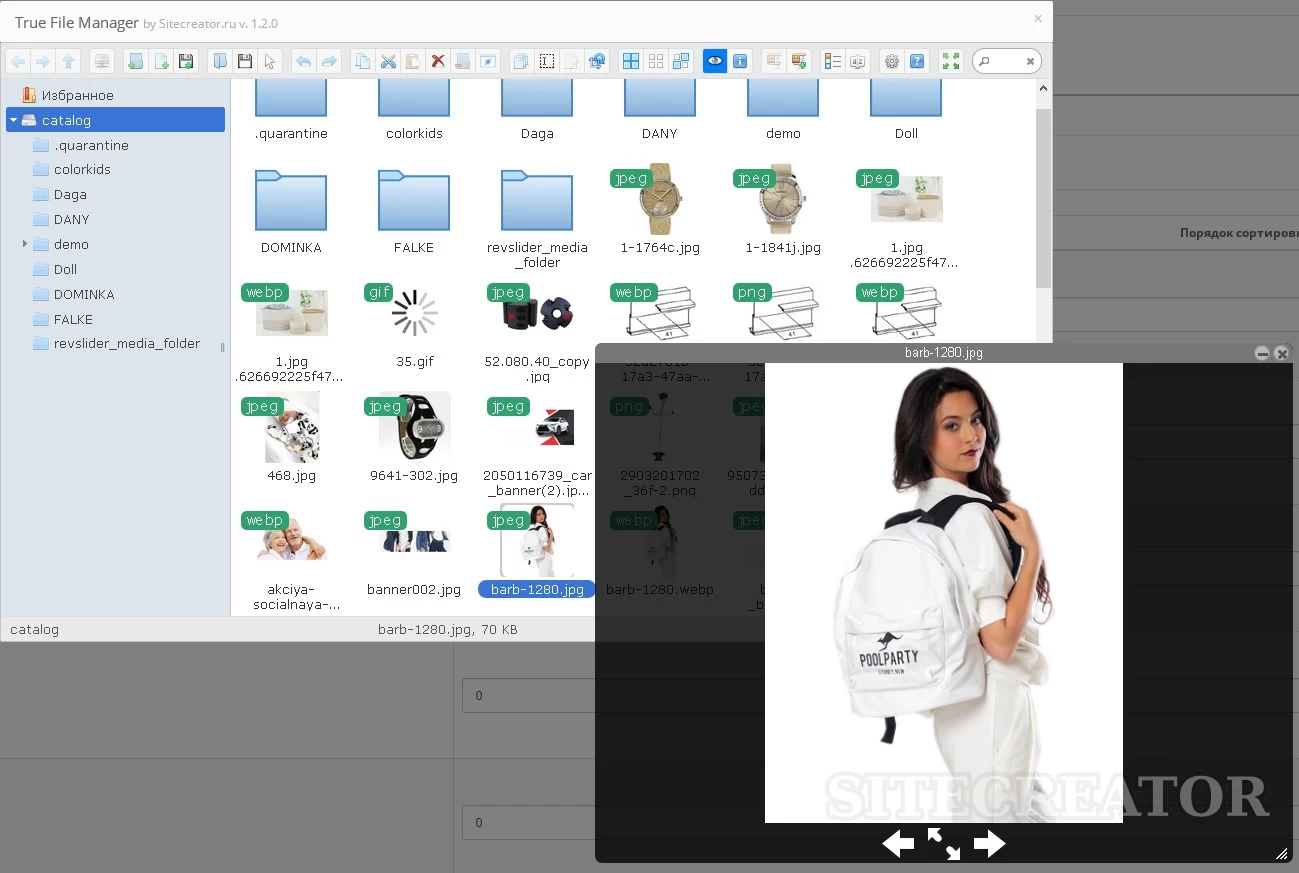Screen dimensions: 1299x873
Task: Extract files from archive
Action: pos(774,61)
